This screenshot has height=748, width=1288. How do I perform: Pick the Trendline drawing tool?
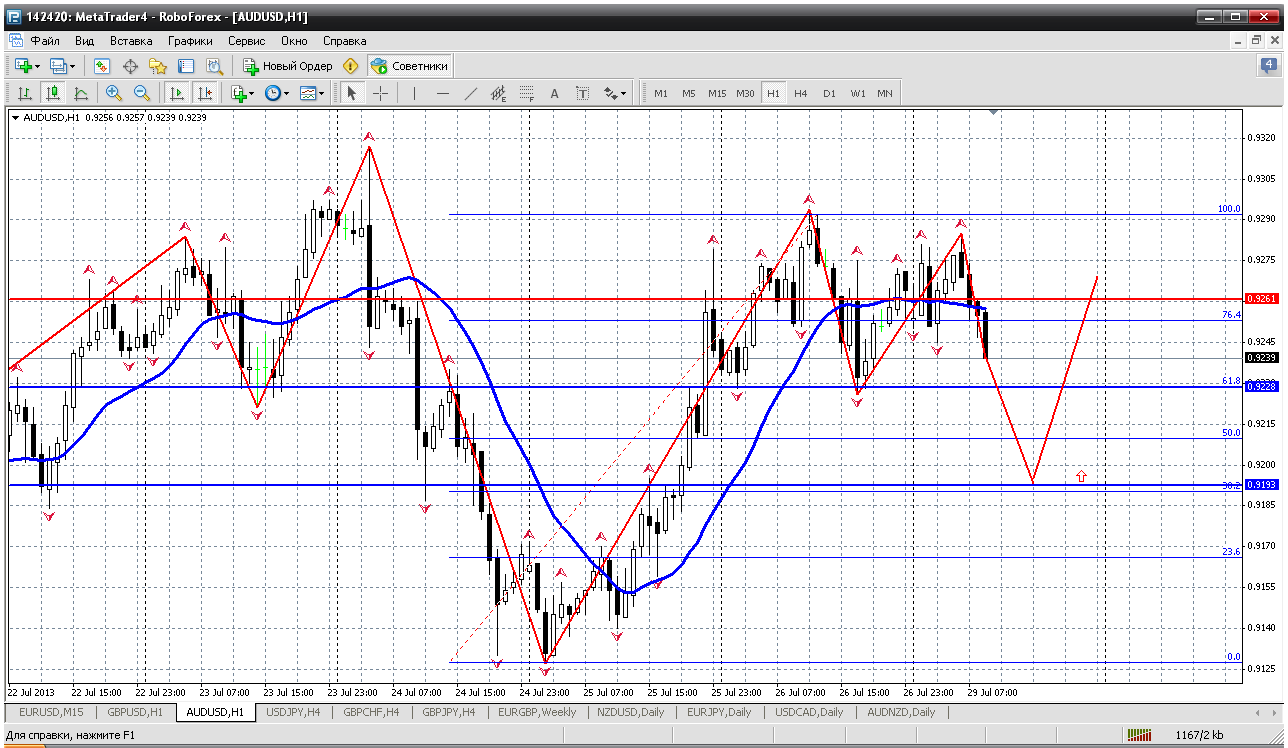[471, 93]
